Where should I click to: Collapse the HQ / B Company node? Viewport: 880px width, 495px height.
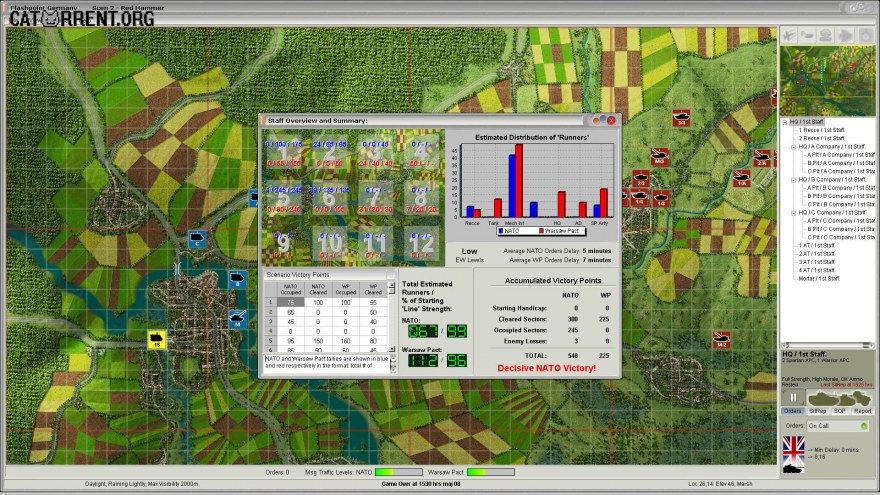coord(794,180)
